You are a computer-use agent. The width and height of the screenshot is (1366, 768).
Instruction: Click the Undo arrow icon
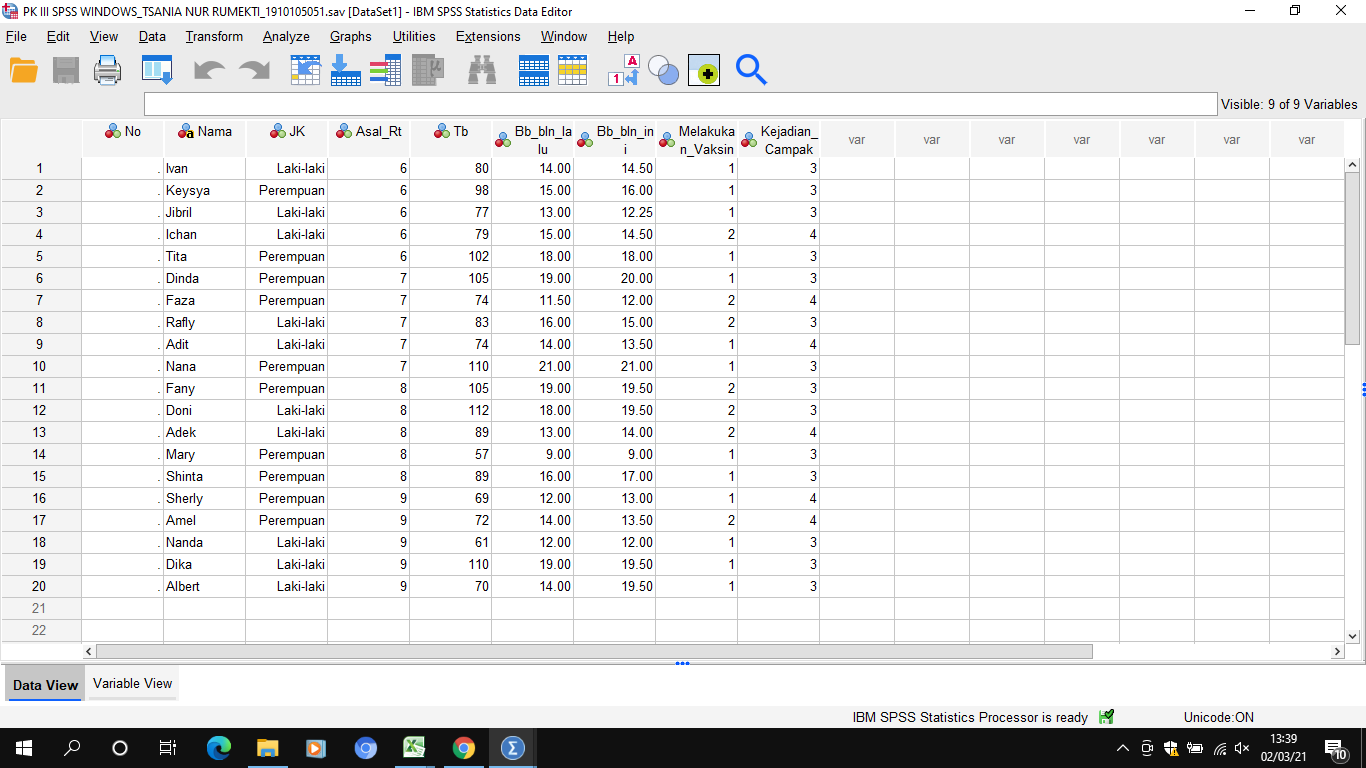(x=210, y=70)
